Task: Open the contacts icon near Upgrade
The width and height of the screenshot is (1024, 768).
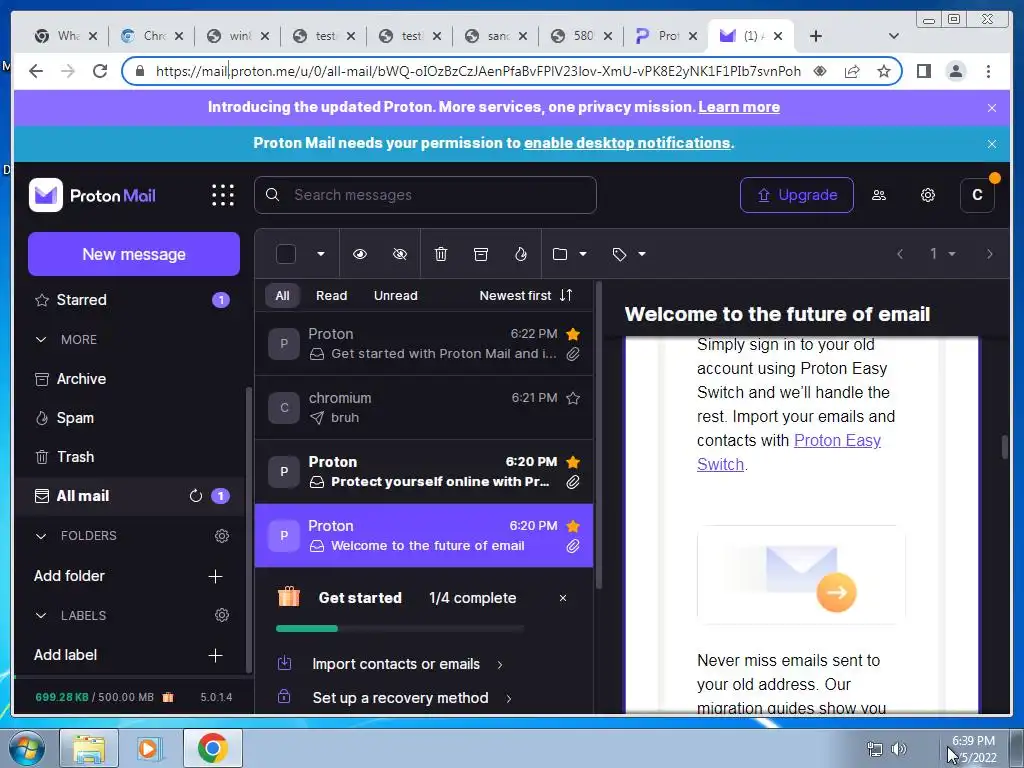Action: point(879,195)
